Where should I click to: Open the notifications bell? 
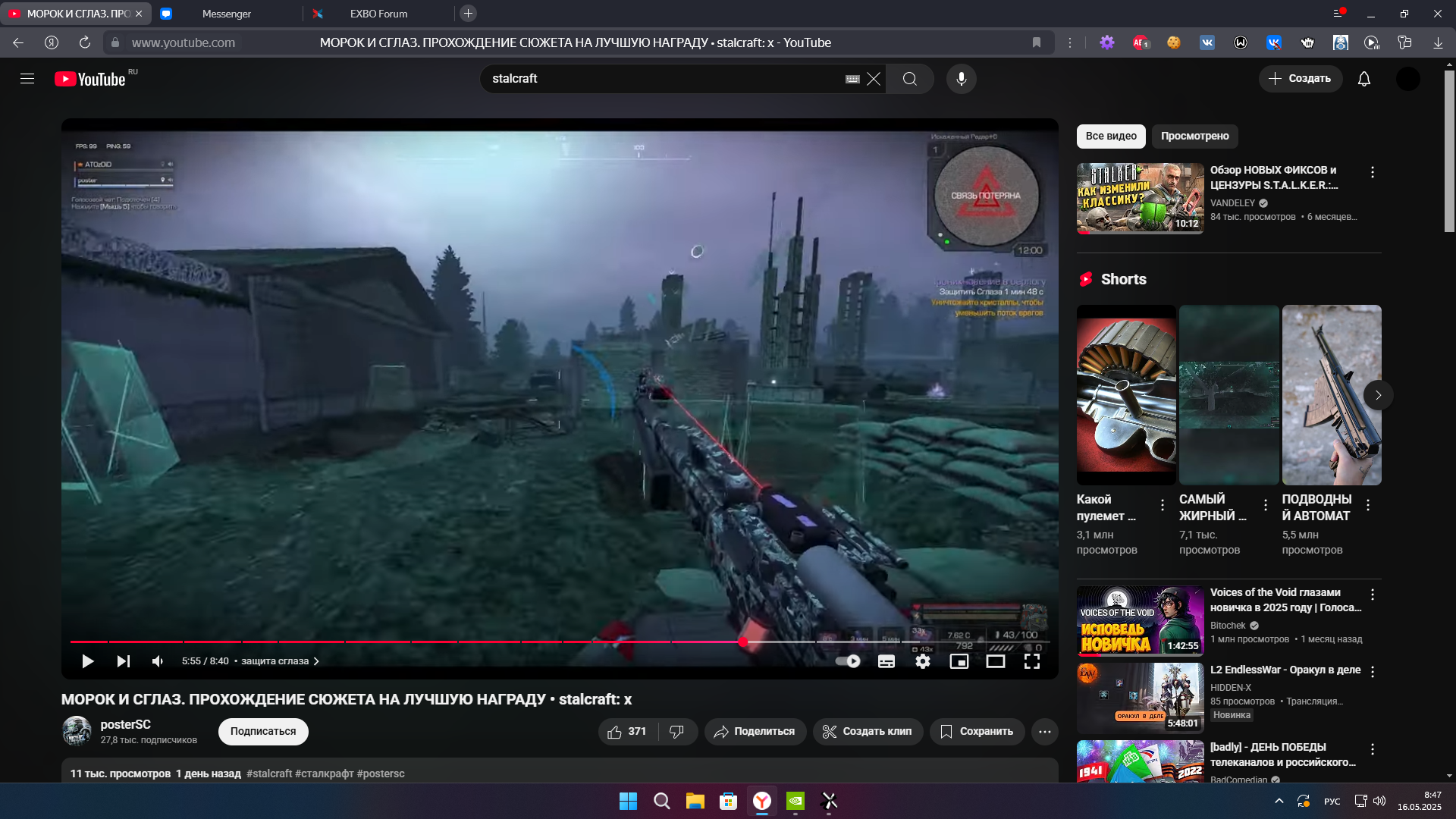1364,79
